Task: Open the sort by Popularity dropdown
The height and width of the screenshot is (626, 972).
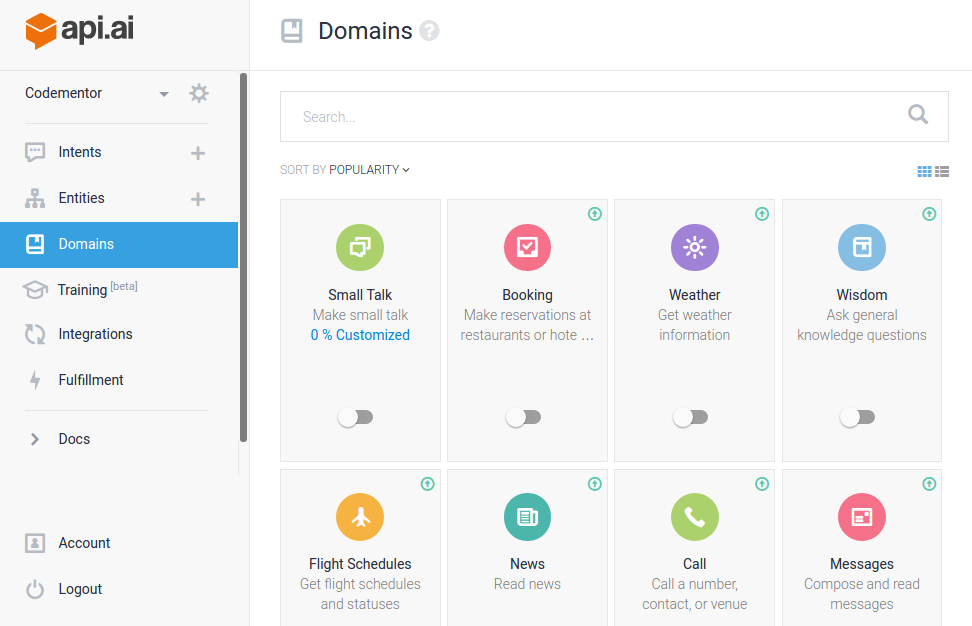Action: point(368,170)
